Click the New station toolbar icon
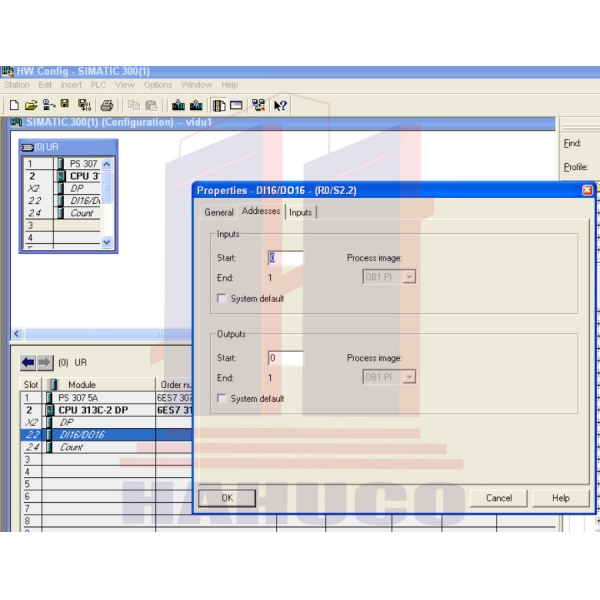The height and width of the screenshot is (600, 600). coord(14,105)
